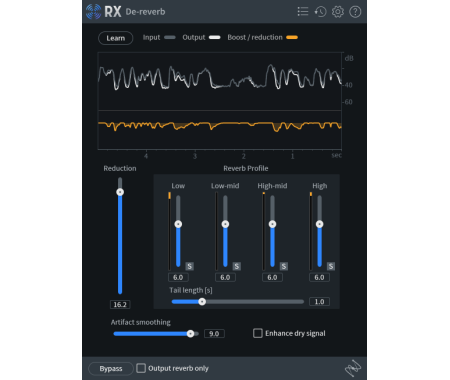450x380 pixels.
Task: Click the iZotope logo in footer
Action: pyautogui.click(x=353, y=368)
